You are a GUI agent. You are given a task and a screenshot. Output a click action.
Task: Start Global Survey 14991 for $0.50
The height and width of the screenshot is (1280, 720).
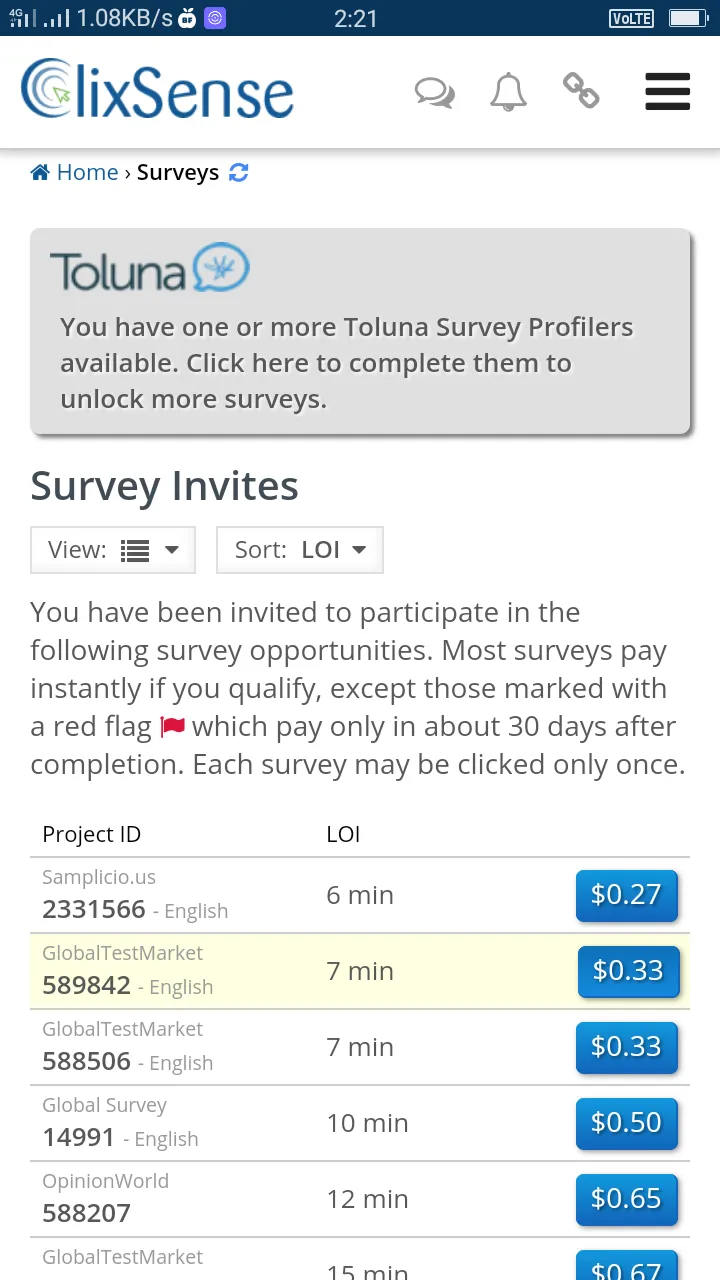(626, 1123)
